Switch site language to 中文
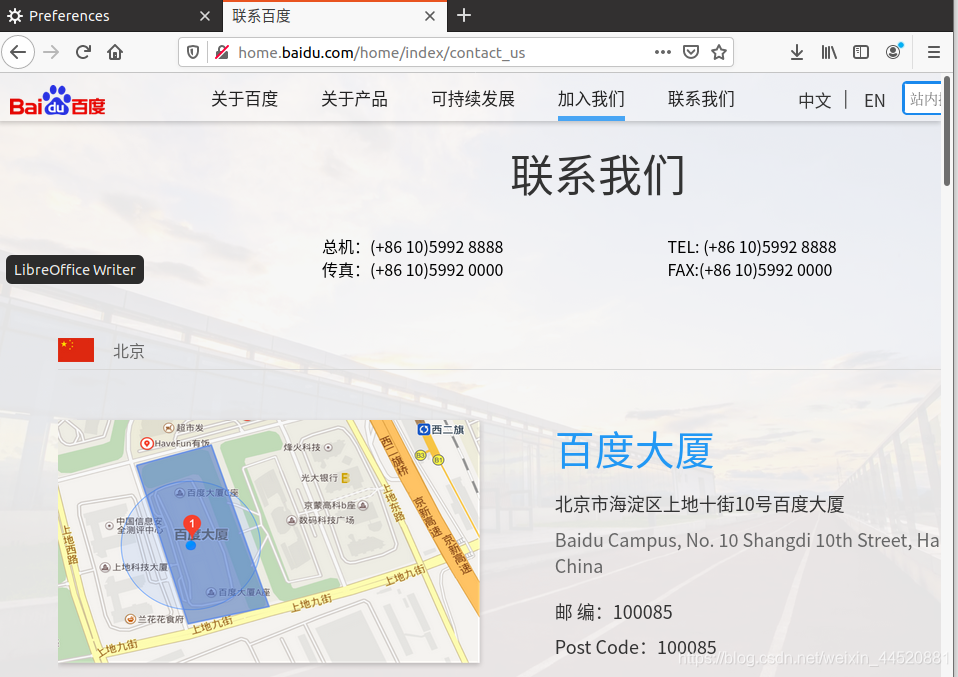 (814, 100)
